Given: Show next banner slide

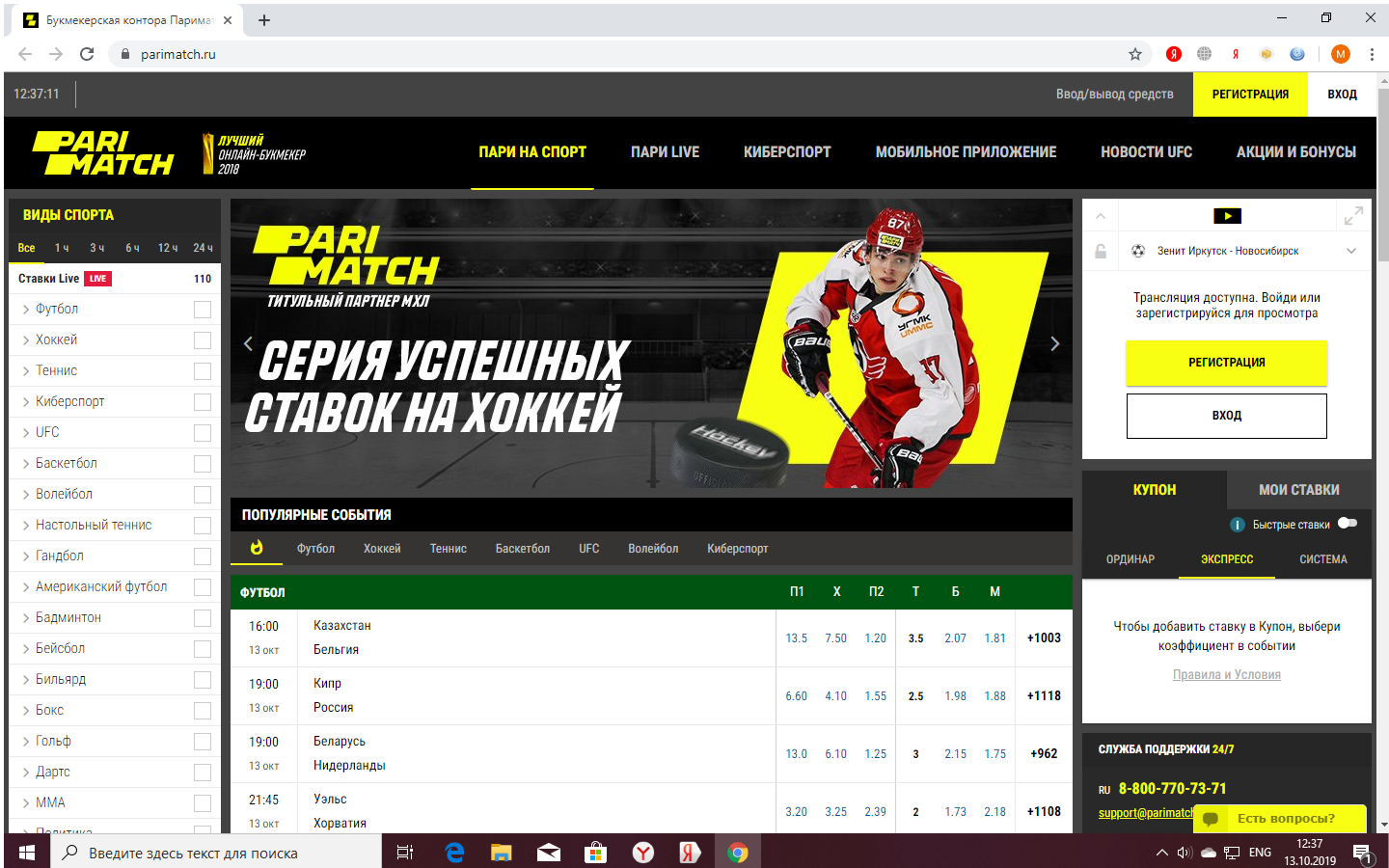Looking at the screenshot, I should [1054, 343].
